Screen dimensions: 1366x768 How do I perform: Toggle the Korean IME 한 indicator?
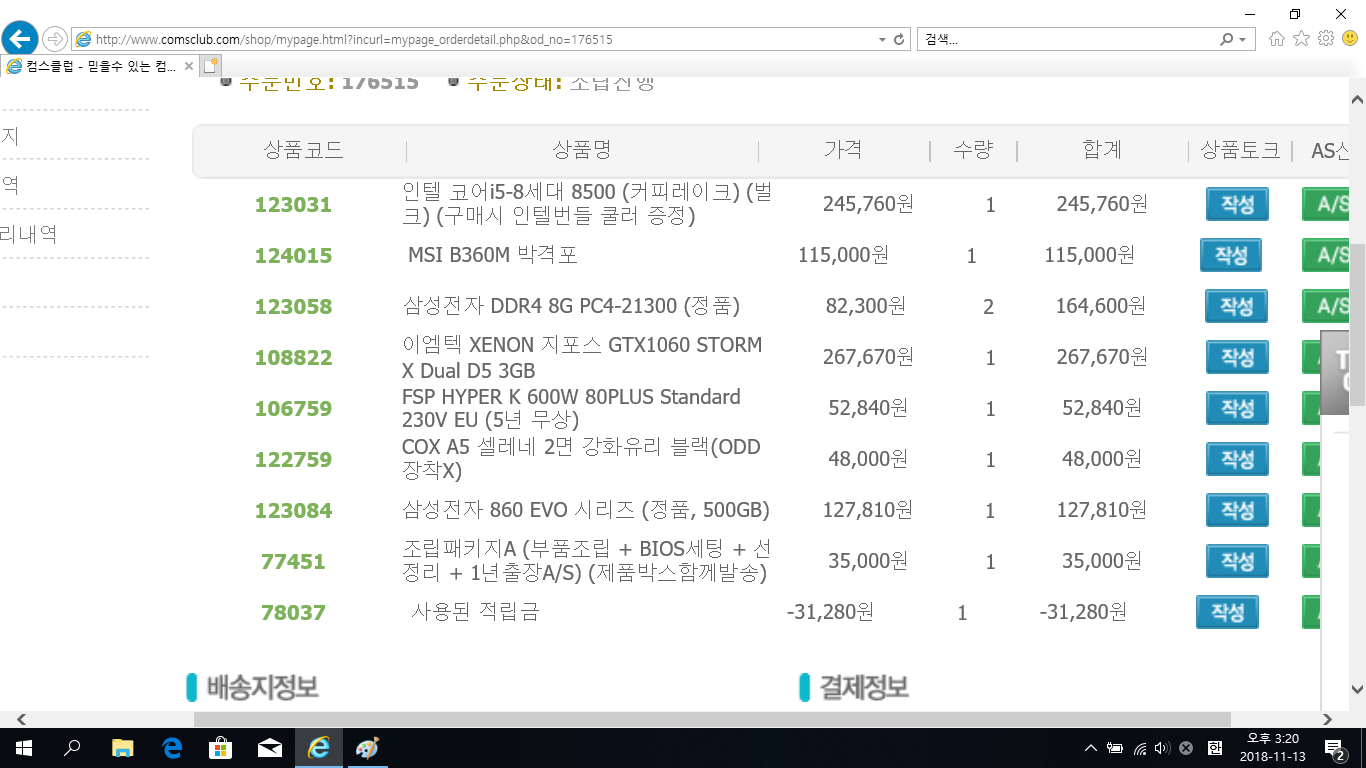(1215, 748)
